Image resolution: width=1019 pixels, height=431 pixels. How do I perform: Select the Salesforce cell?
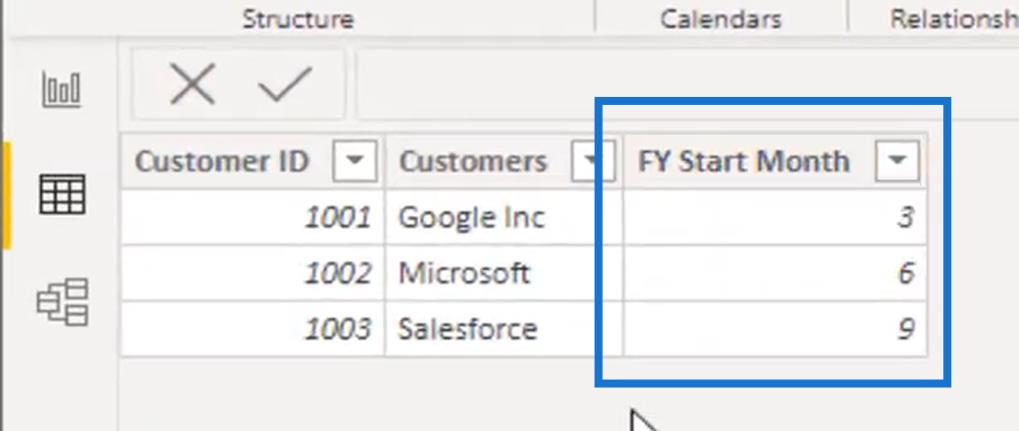click(x=504, y=329)
